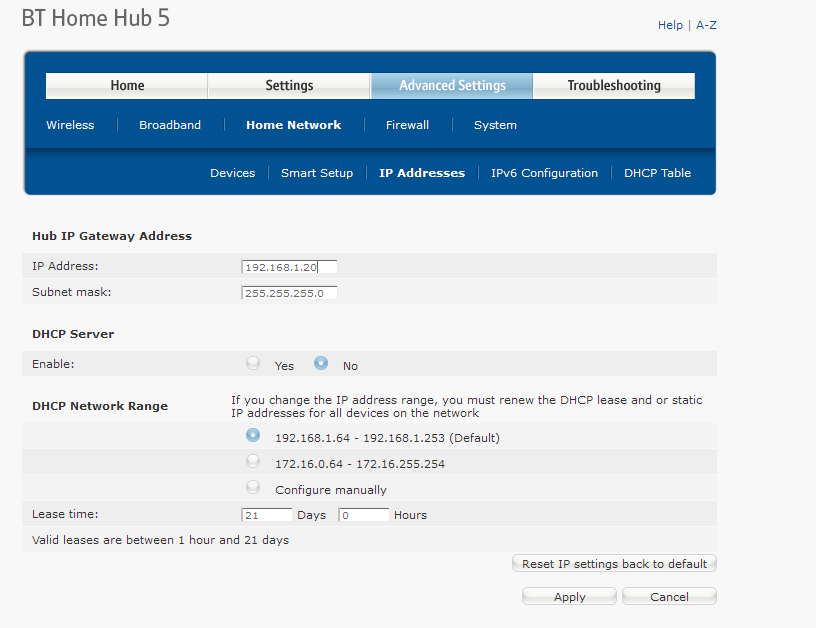Go to the Wireless section
The image size is (816, 628).
click(70, 126)
